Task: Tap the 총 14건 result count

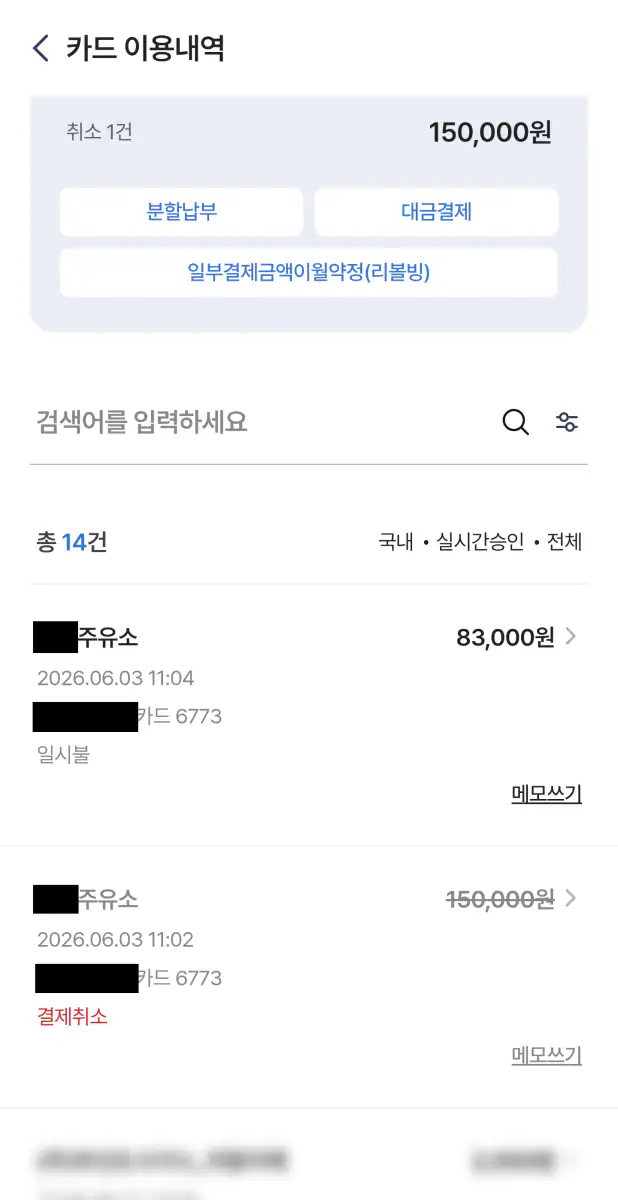Action: click(72, 542)
